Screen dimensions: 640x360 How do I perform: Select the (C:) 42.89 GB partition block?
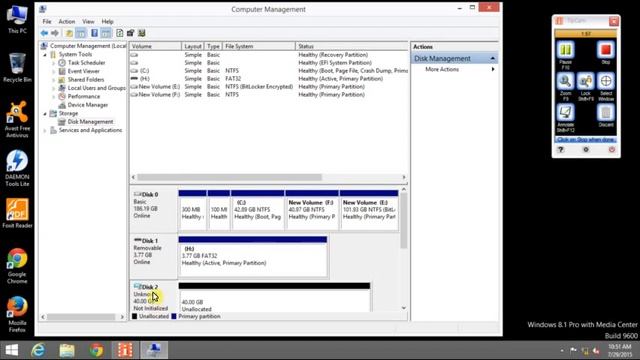click(258, 210)
